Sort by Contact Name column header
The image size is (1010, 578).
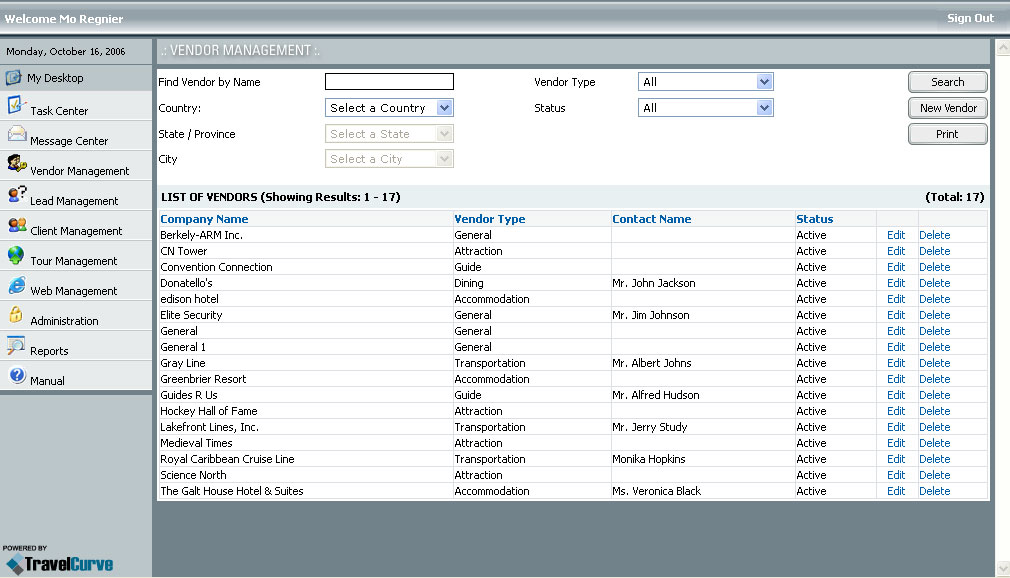pyautogui.click(x=651, y=219)
